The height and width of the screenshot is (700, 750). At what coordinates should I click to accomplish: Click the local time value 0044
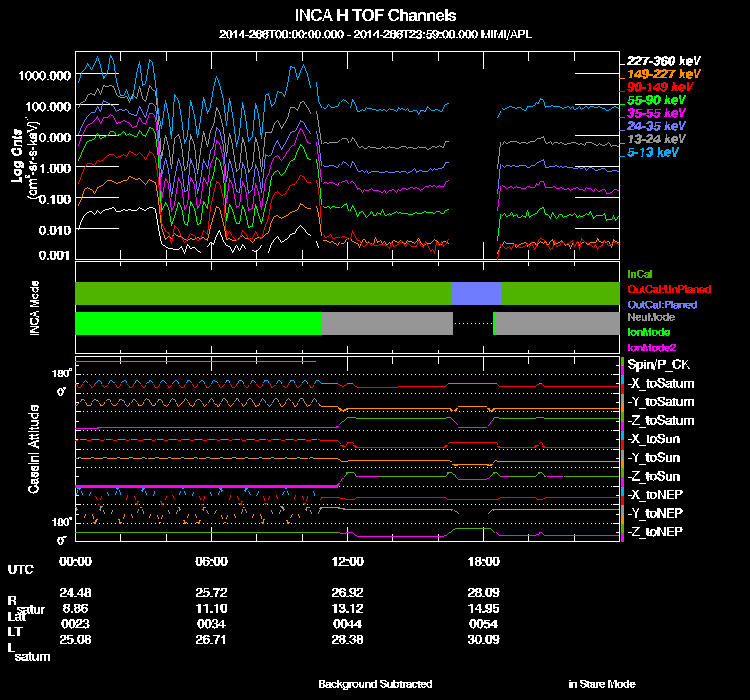[347, 624]
